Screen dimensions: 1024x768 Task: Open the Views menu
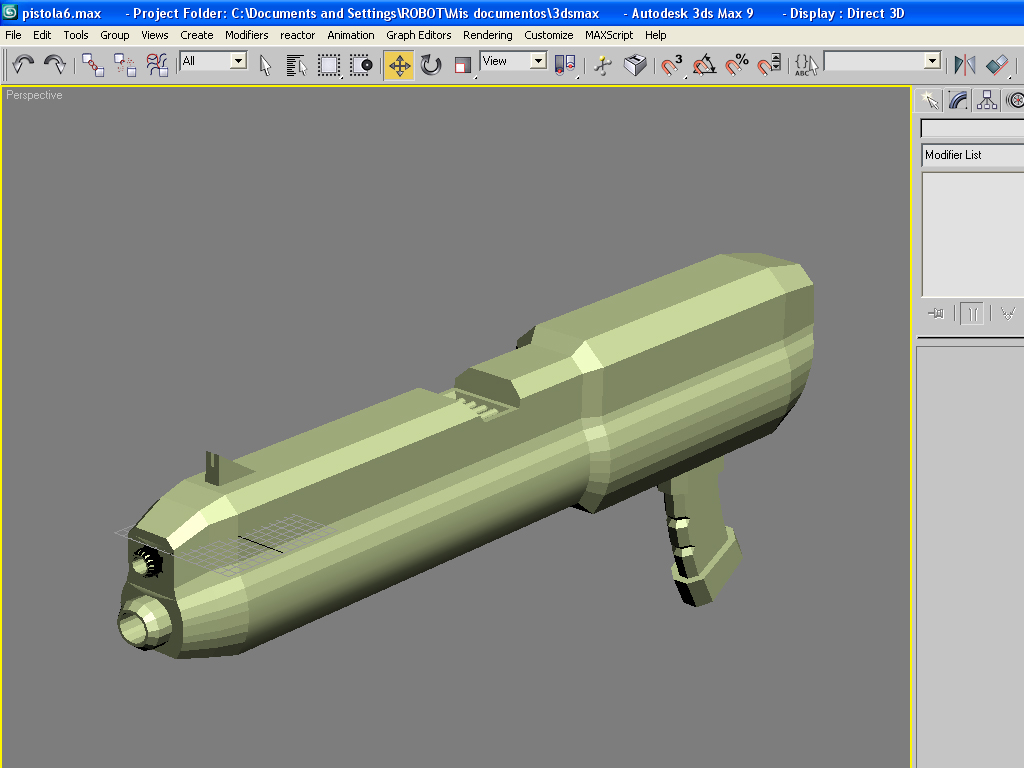coord(155,35)
